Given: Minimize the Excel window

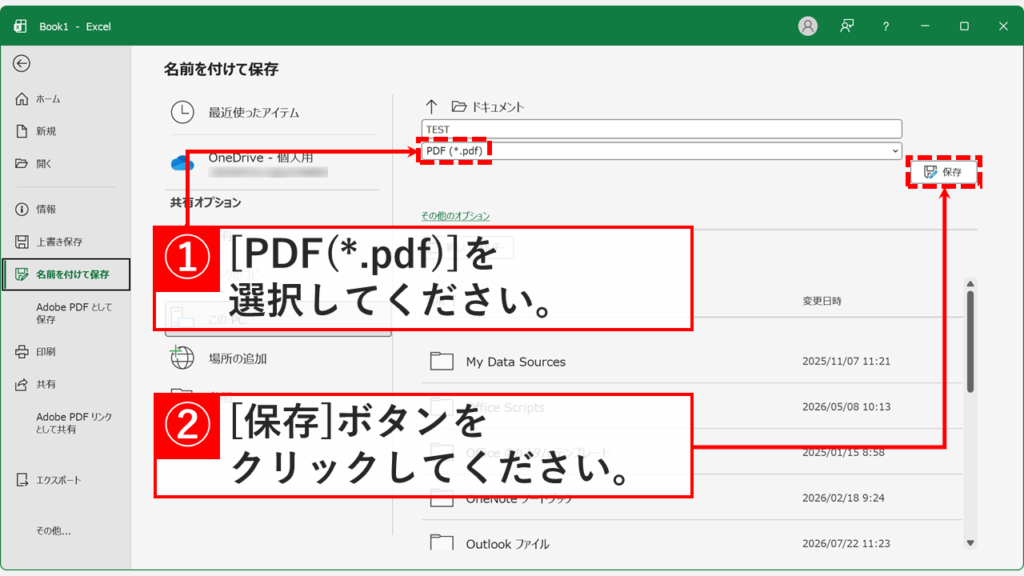Looking at the screenshot, I should pos(925,26).
